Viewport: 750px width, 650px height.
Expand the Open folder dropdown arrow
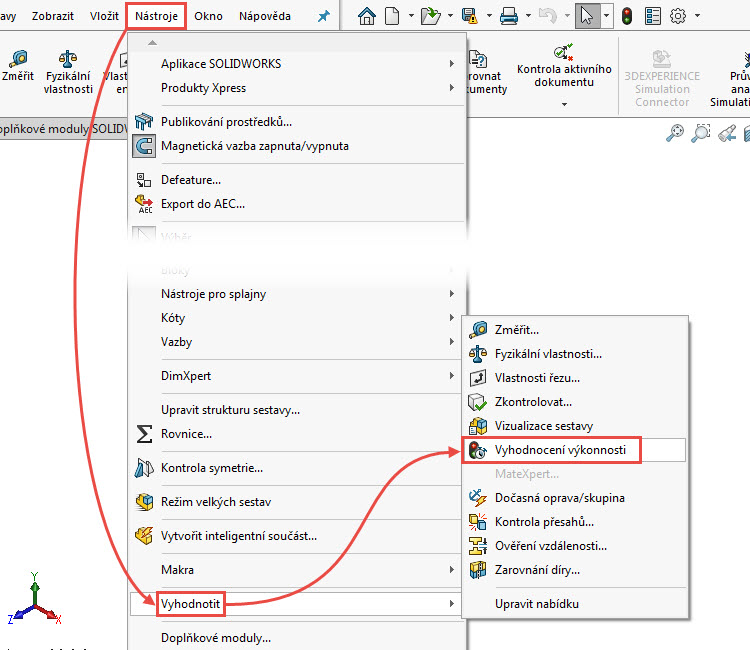pos(450,16)
